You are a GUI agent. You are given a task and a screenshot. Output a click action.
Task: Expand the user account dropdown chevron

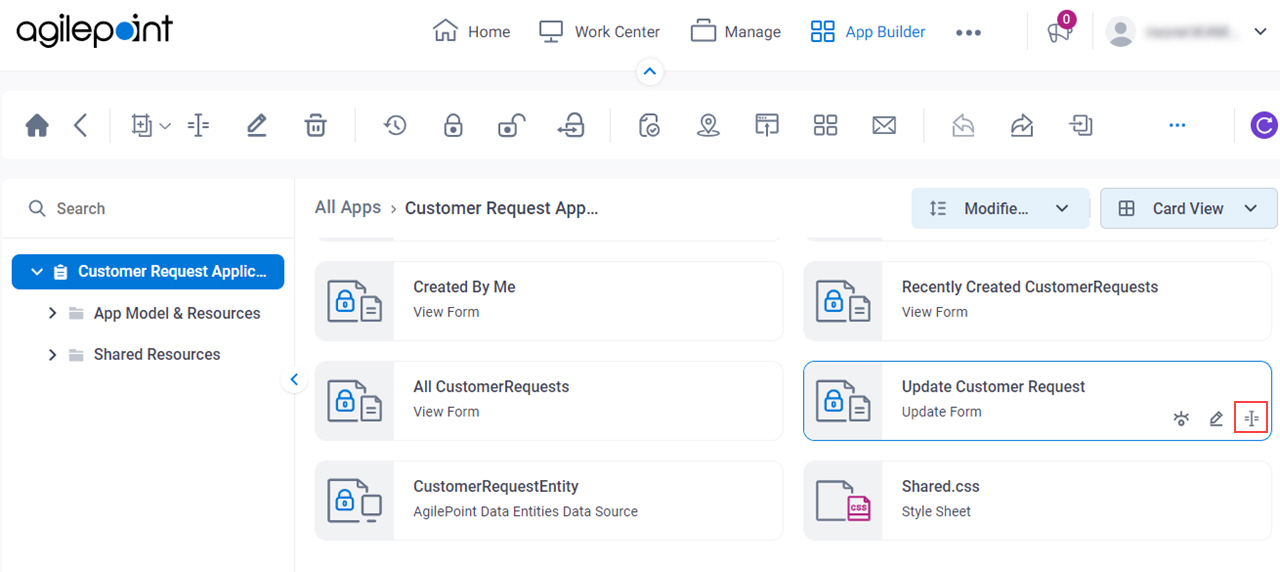1259,32
